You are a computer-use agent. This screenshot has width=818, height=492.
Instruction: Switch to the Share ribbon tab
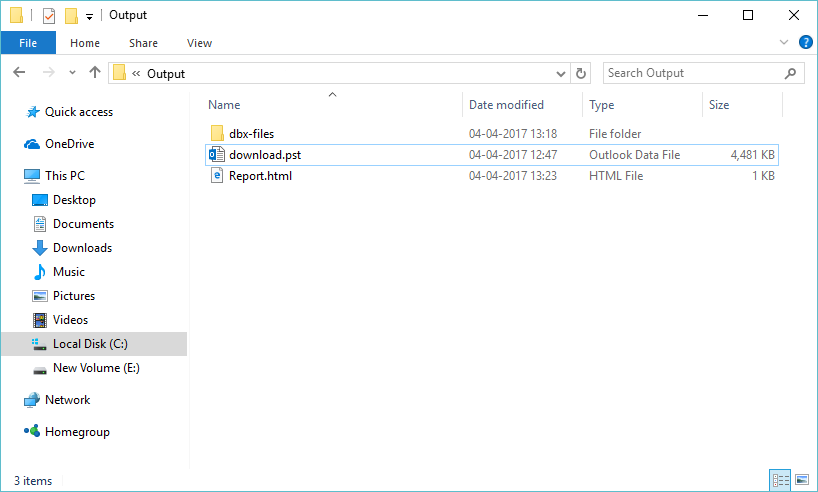click(143, 43)
